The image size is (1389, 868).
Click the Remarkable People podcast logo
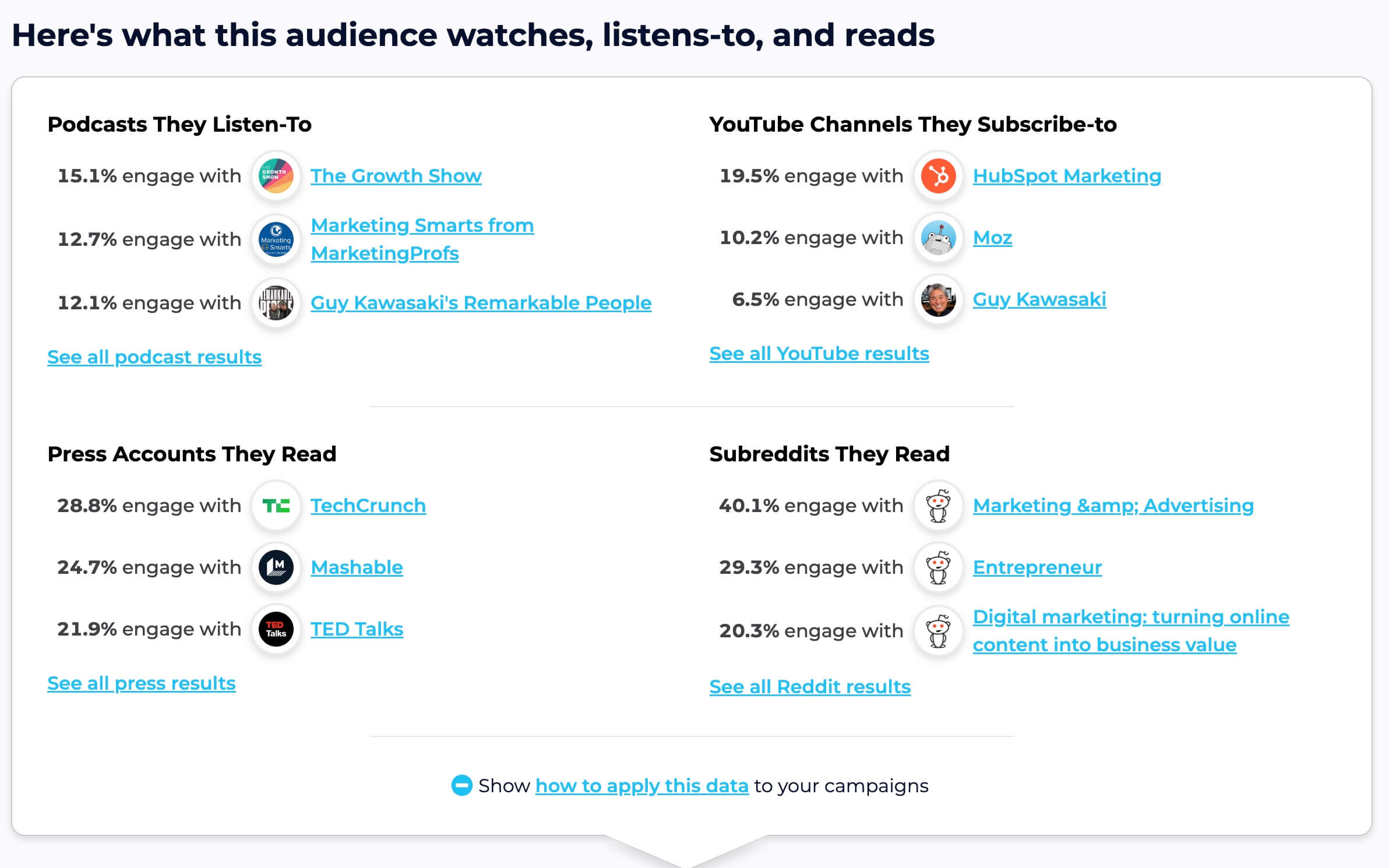276,303
